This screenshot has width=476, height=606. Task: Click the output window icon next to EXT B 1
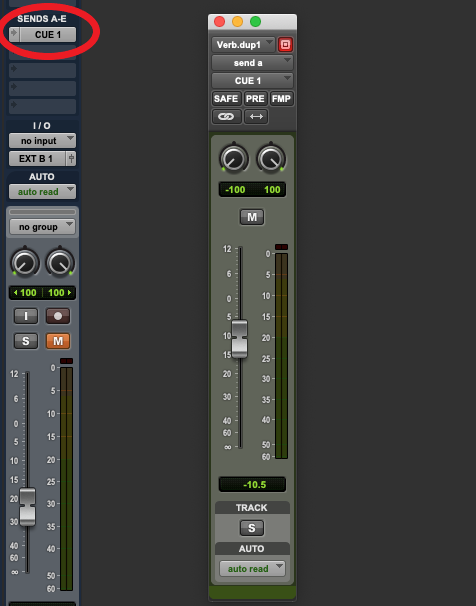pyautogui.click(x=71, y=158)
